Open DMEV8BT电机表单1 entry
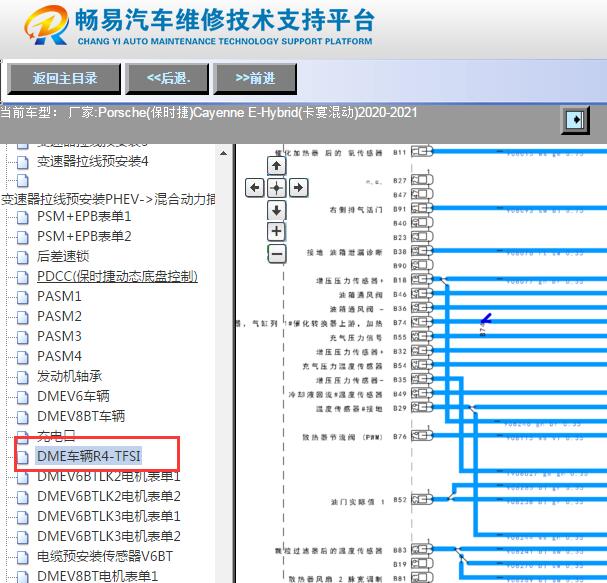 (97, 576)
